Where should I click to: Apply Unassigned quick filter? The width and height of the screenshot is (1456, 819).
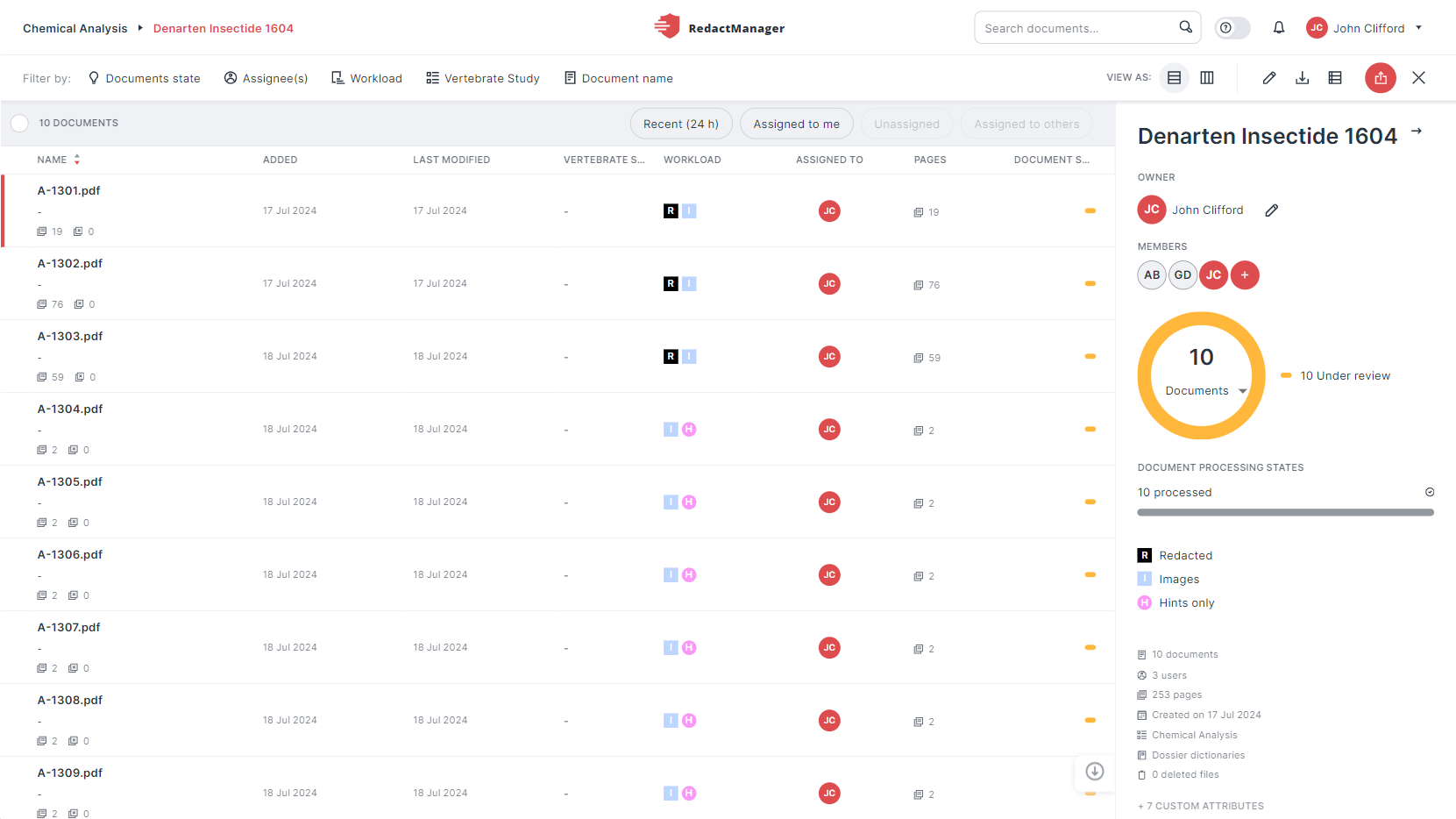(x=906, y=124)
